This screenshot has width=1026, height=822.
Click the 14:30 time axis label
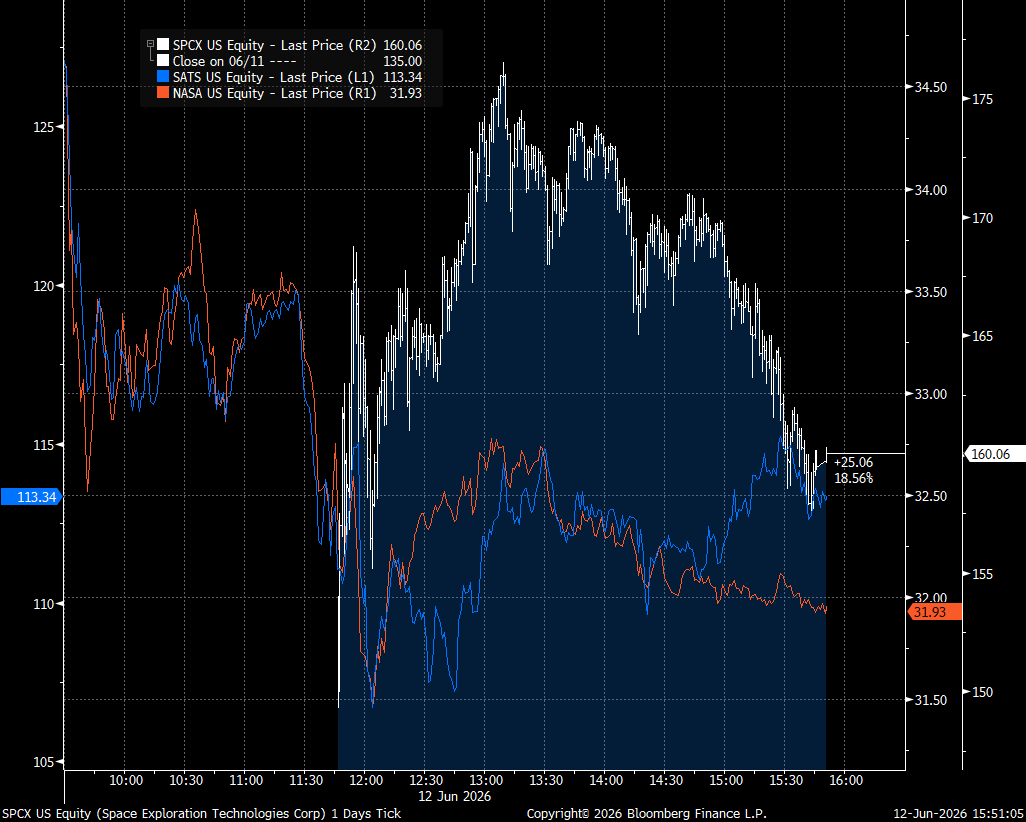point(666,780)
